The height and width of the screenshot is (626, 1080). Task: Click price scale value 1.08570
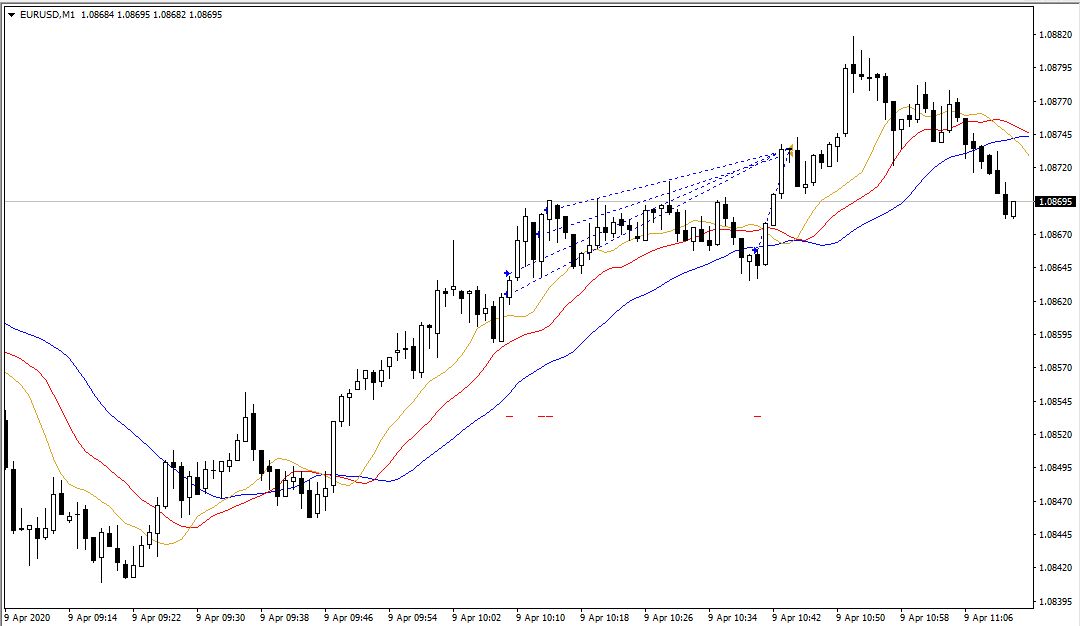pyautogui.click(x=1055, y=368)
